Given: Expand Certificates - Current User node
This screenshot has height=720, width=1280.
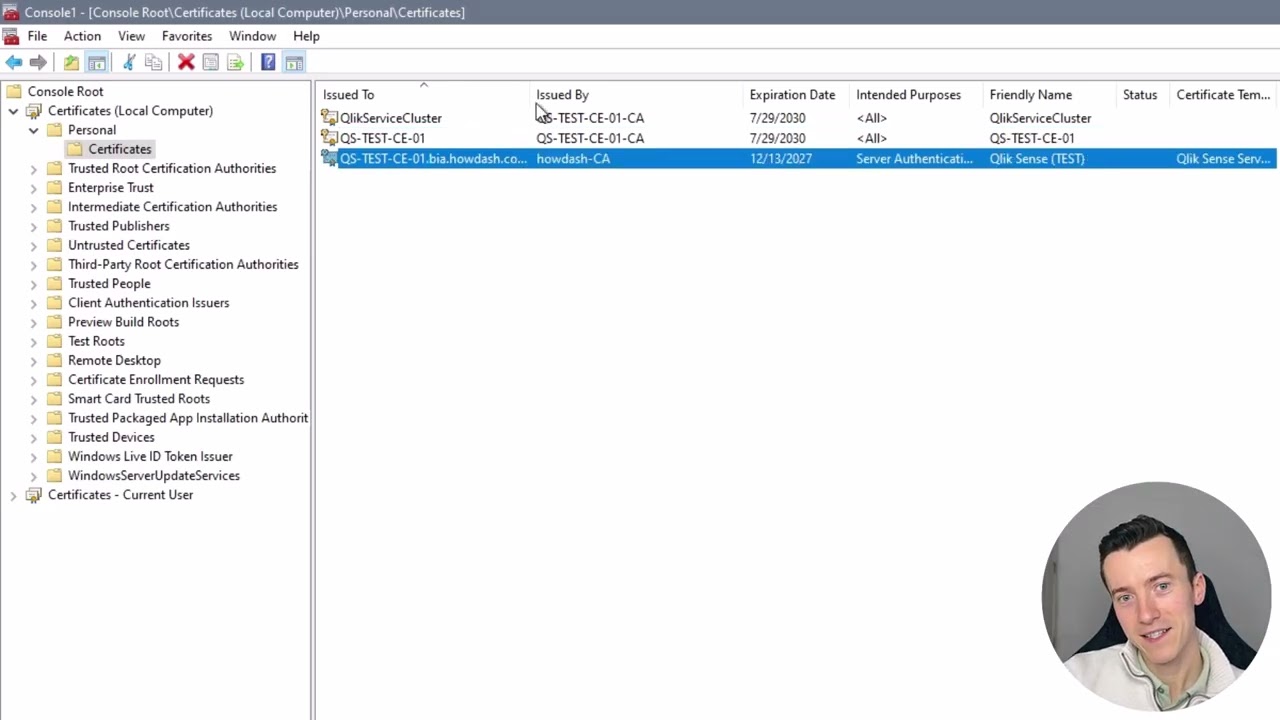Looking at the screenshot, I should (13, 495).
